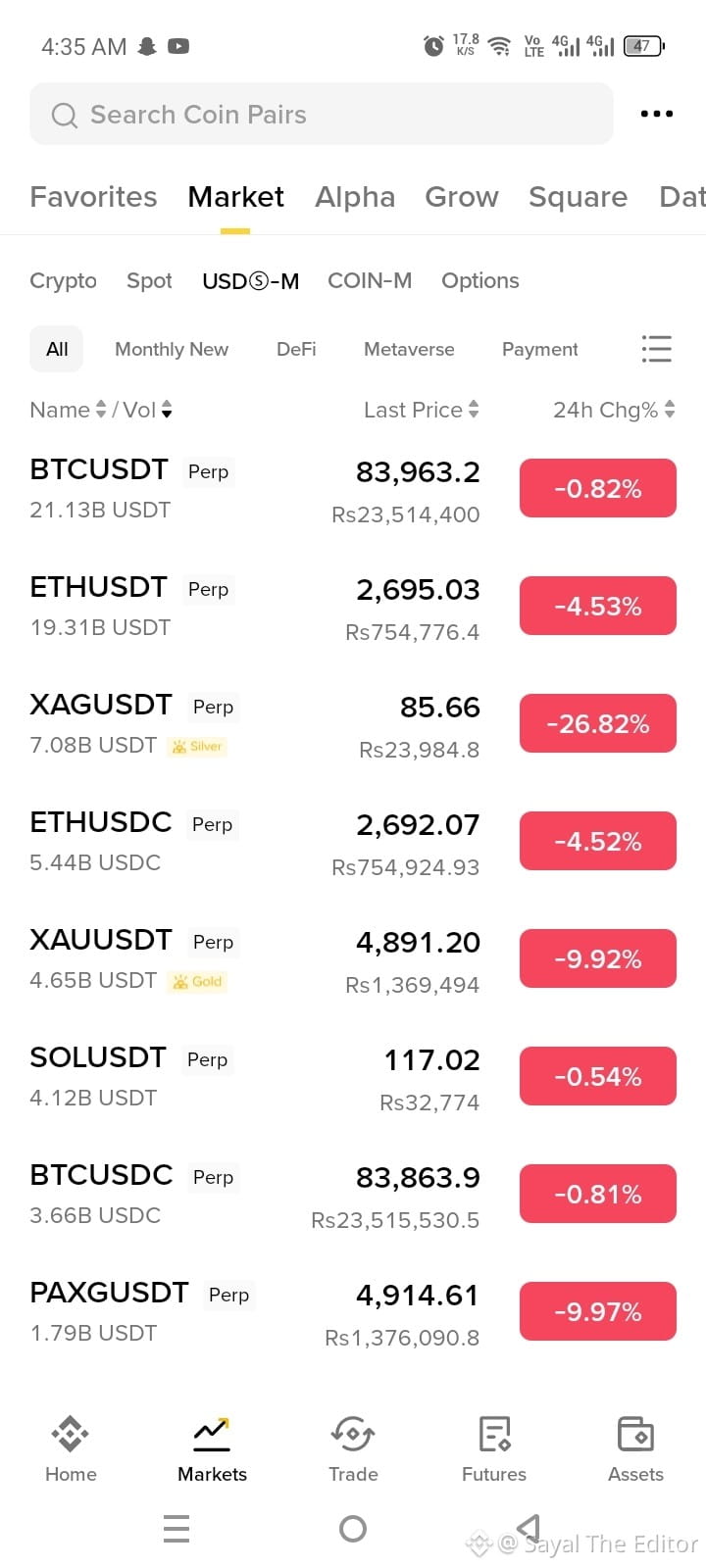The height and width of the screenshot is (1568, 706).
Task: Switch to the COIN-M tab
Action: coord(370,280)
